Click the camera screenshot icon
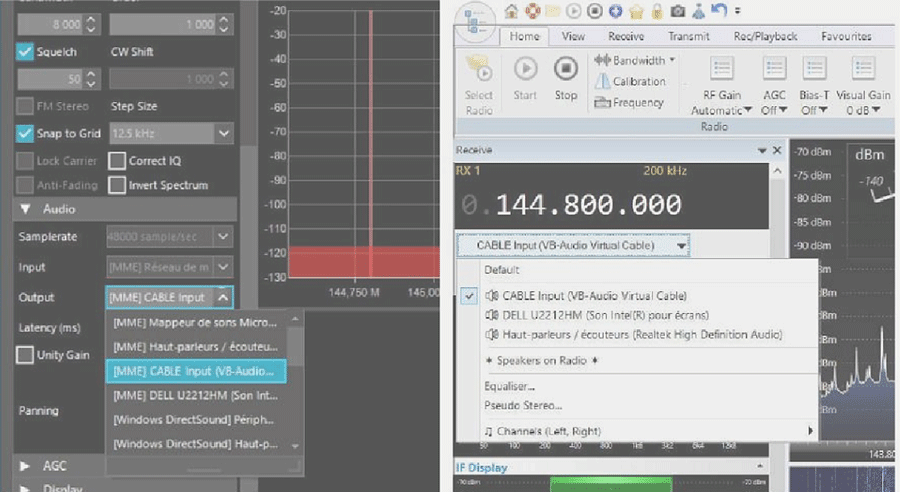 [677, 11]
